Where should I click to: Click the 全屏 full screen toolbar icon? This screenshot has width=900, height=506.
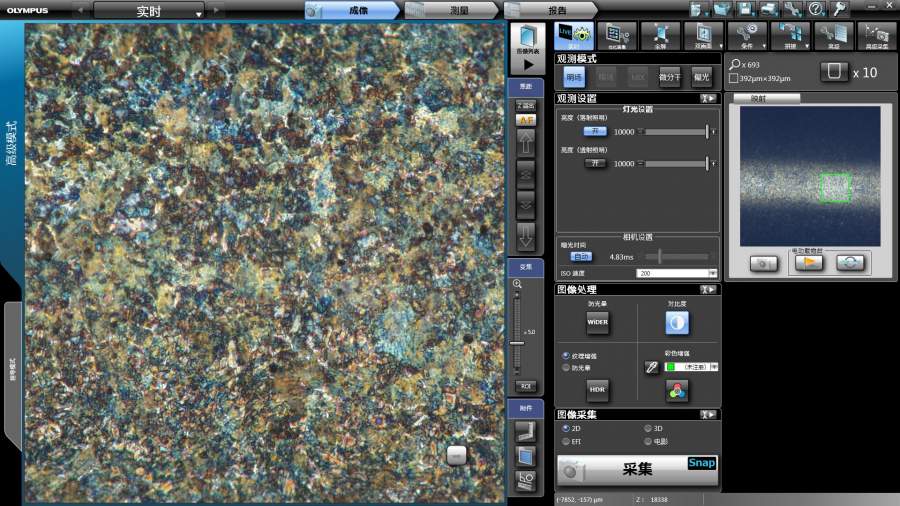660,36
